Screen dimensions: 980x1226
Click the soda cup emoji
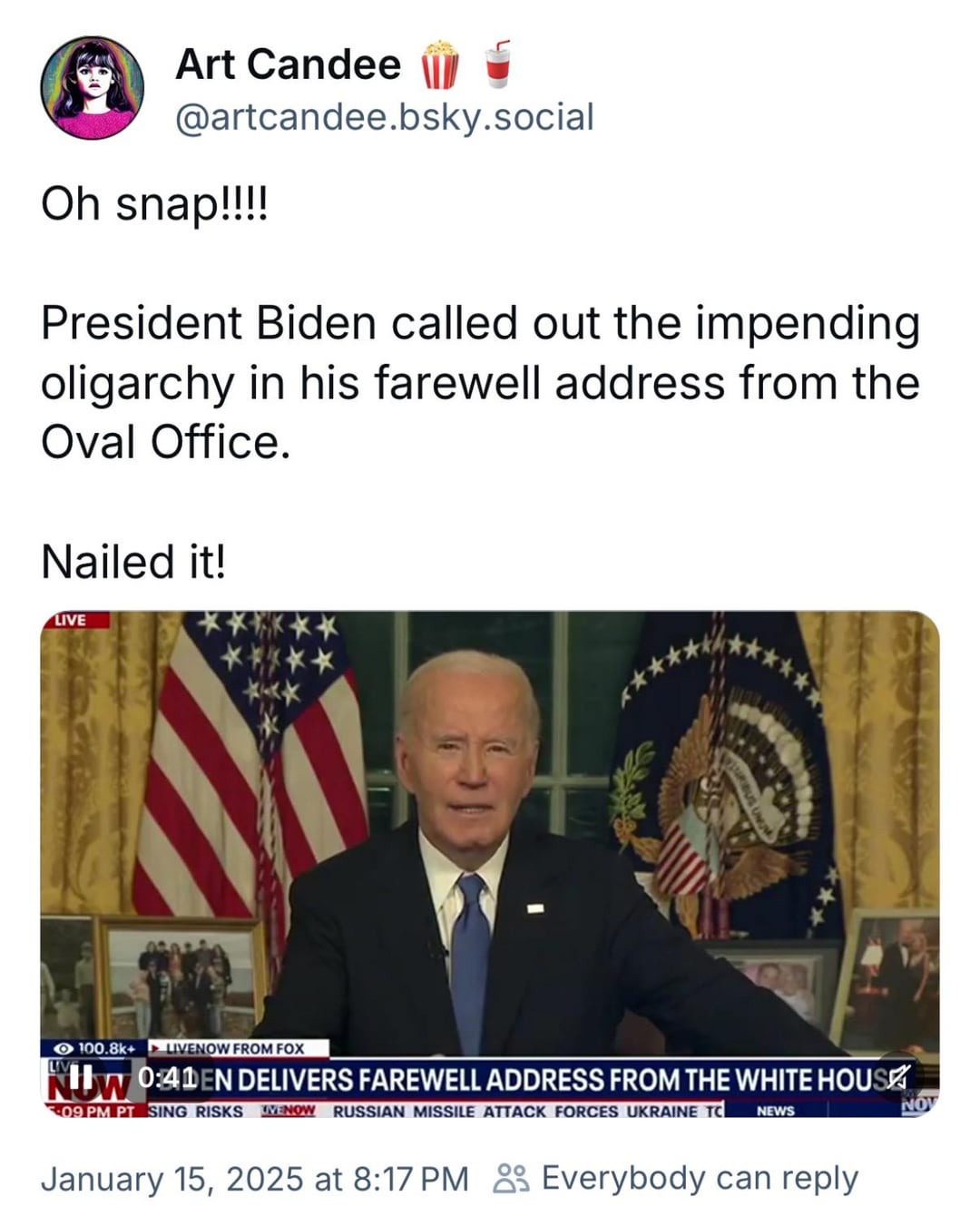click(x=496, y=64)
